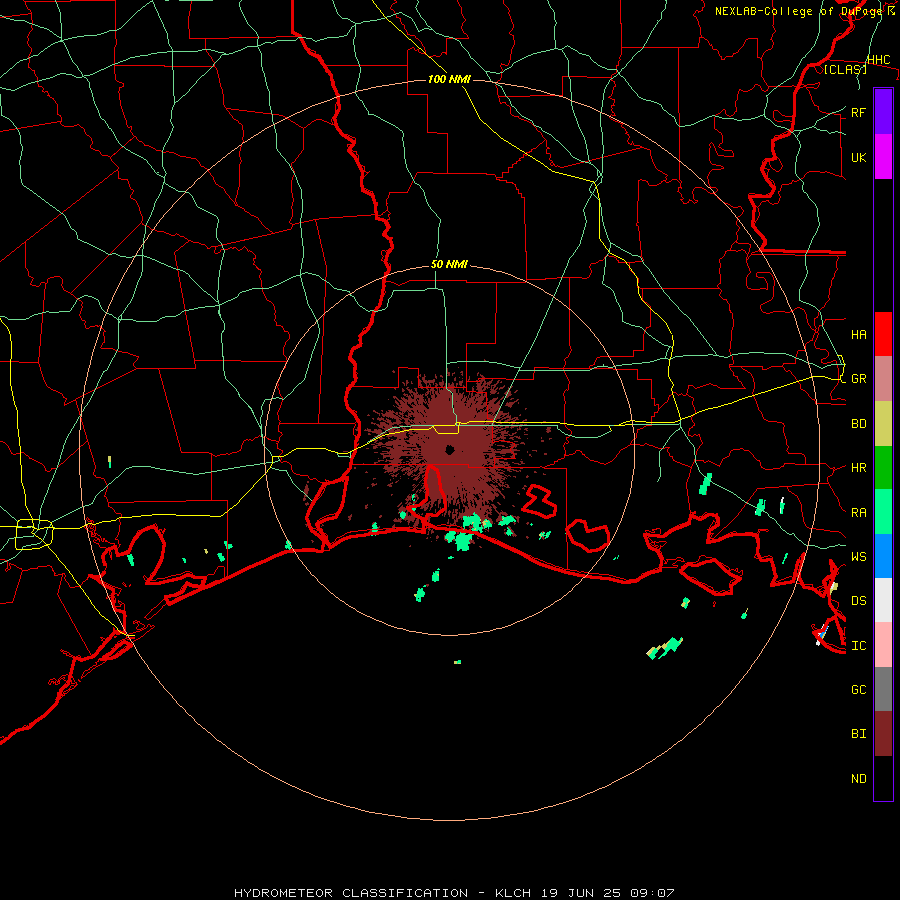Select the GC gray legend swatch

883,689
